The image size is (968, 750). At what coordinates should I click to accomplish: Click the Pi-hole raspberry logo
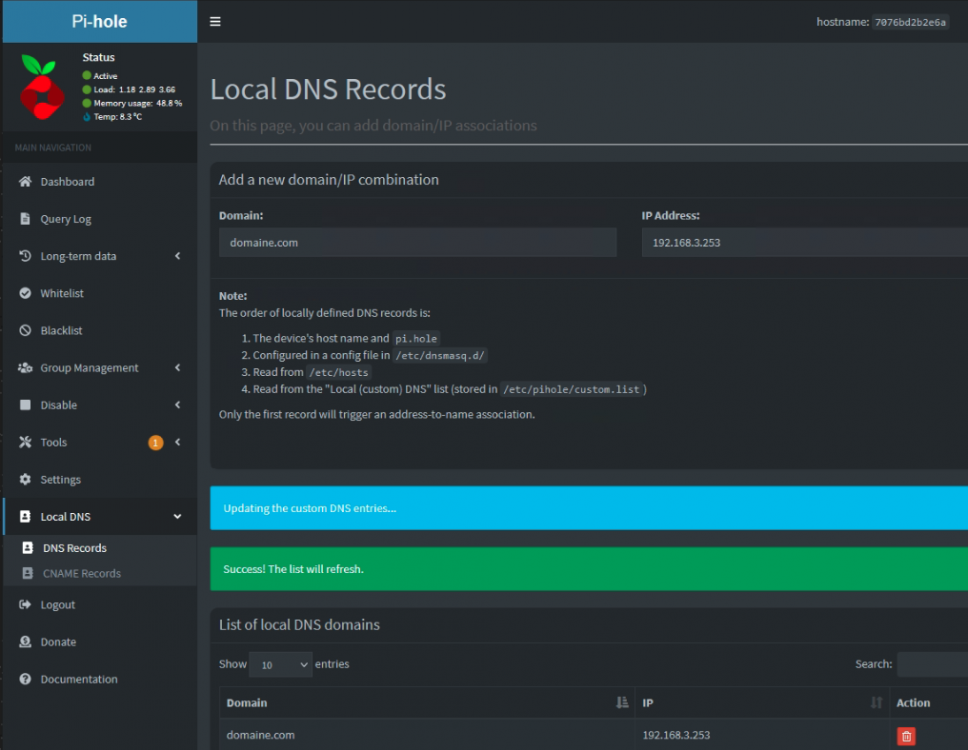pyautogui.click(x=41, y=86)
